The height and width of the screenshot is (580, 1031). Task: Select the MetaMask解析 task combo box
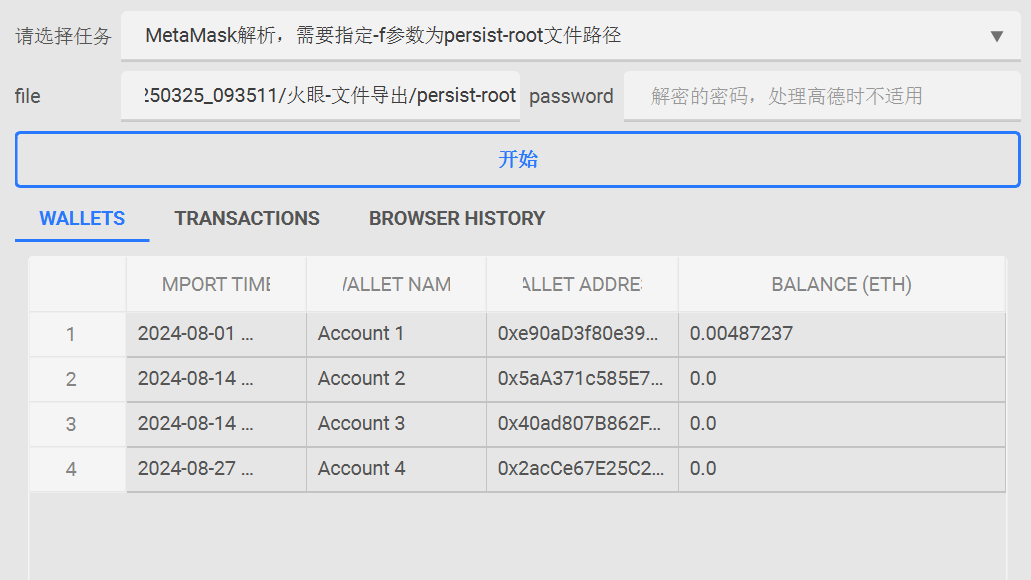tap(571, 36)
